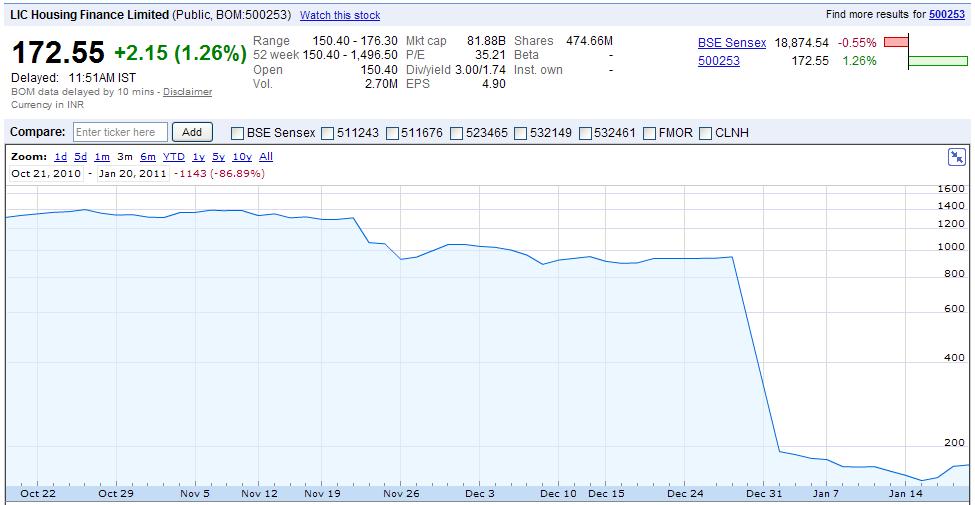
Task: Focus the Enter ticker here field
Action: (x=121, y=132)
